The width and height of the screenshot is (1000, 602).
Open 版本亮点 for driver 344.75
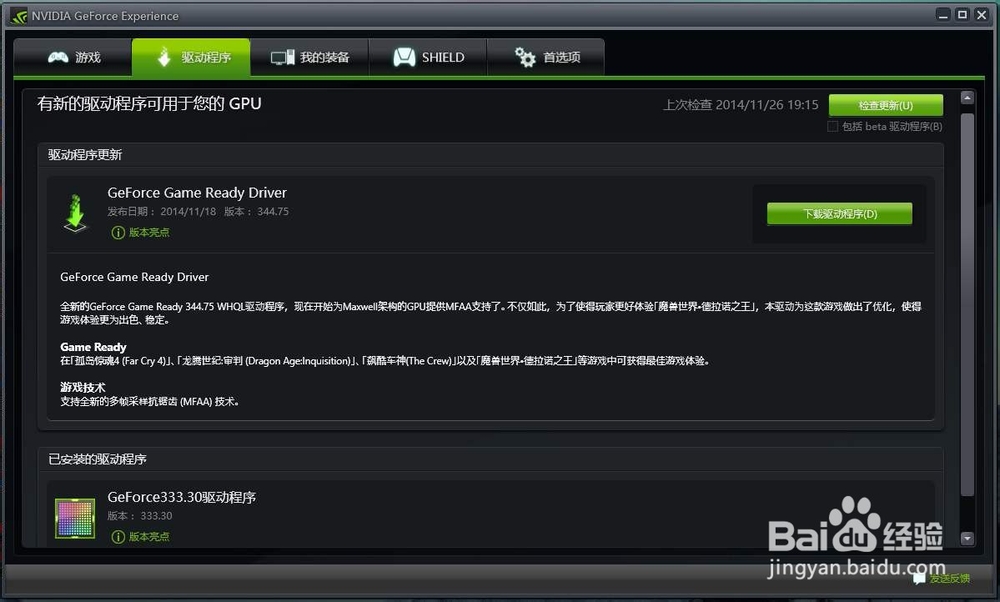click(149, 232)
